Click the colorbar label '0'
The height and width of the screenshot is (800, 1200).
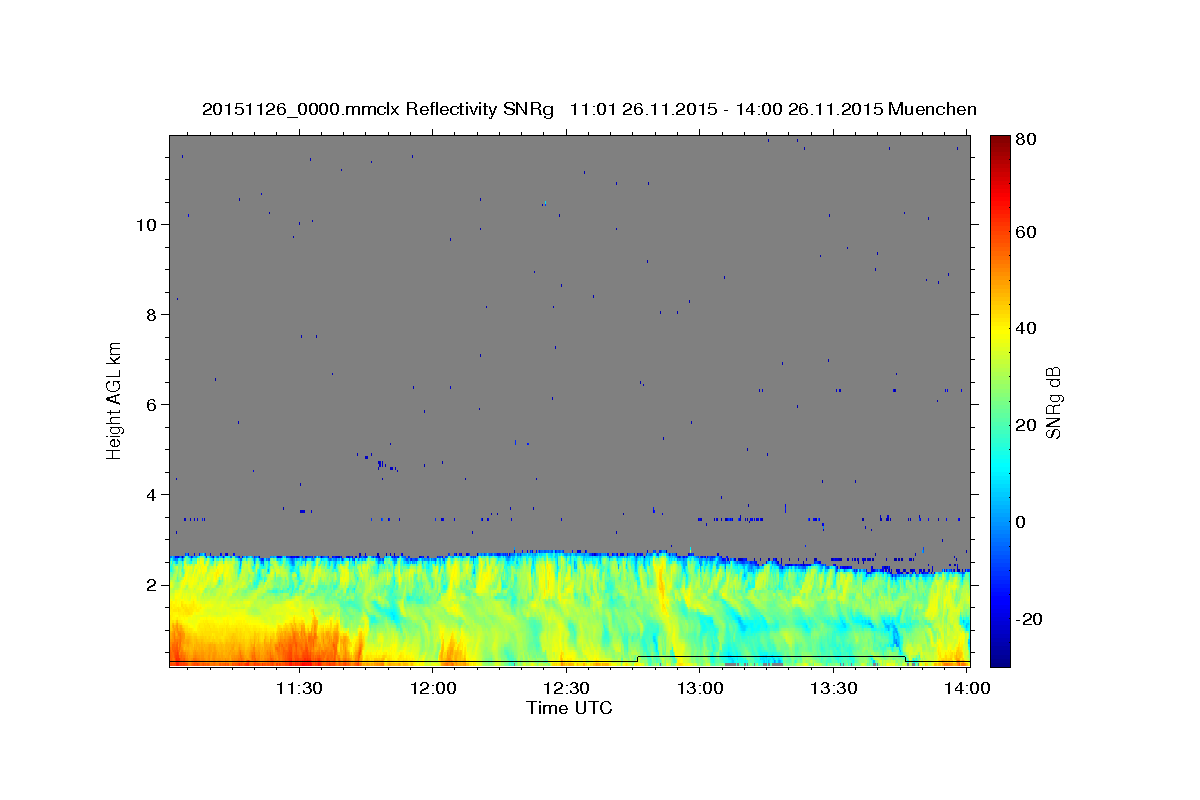click(x=1021, y=521)
